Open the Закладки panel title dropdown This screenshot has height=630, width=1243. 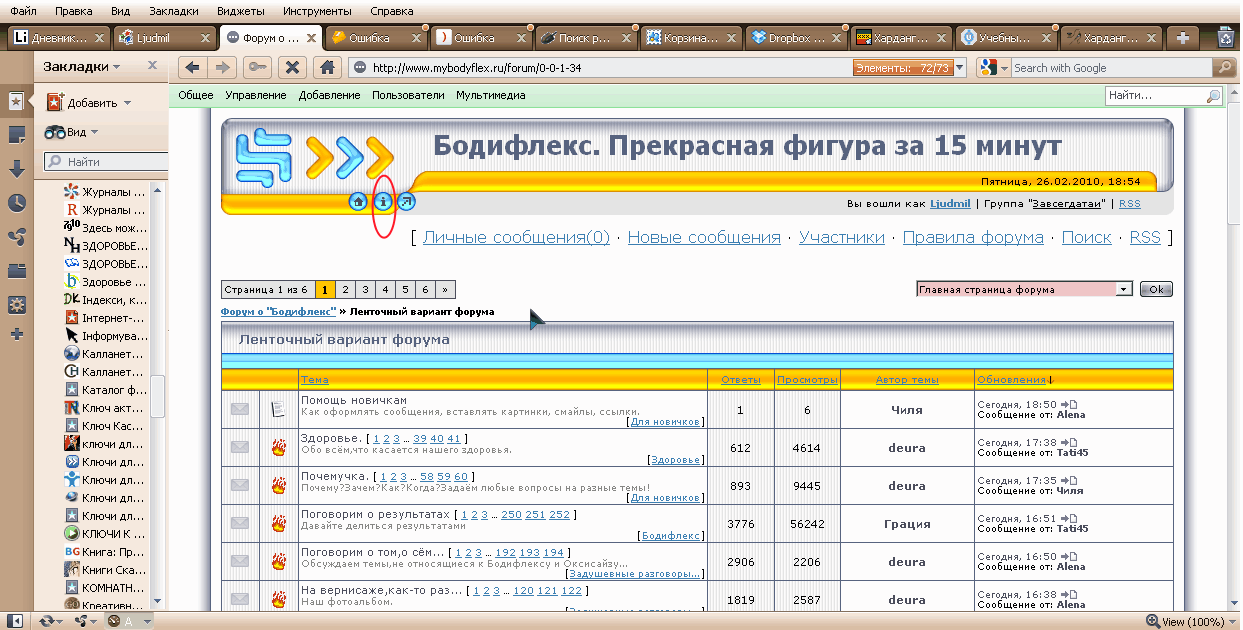click(81, 66)
